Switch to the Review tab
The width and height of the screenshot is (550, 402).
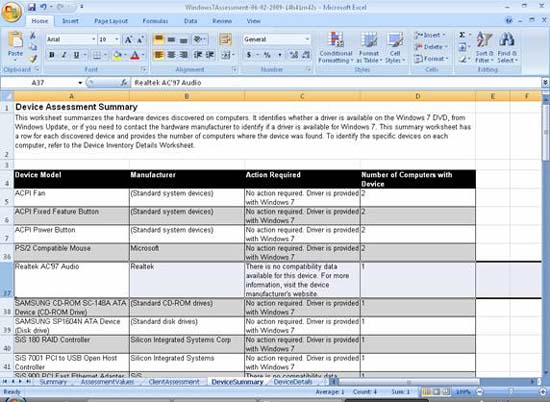point(222,21)
